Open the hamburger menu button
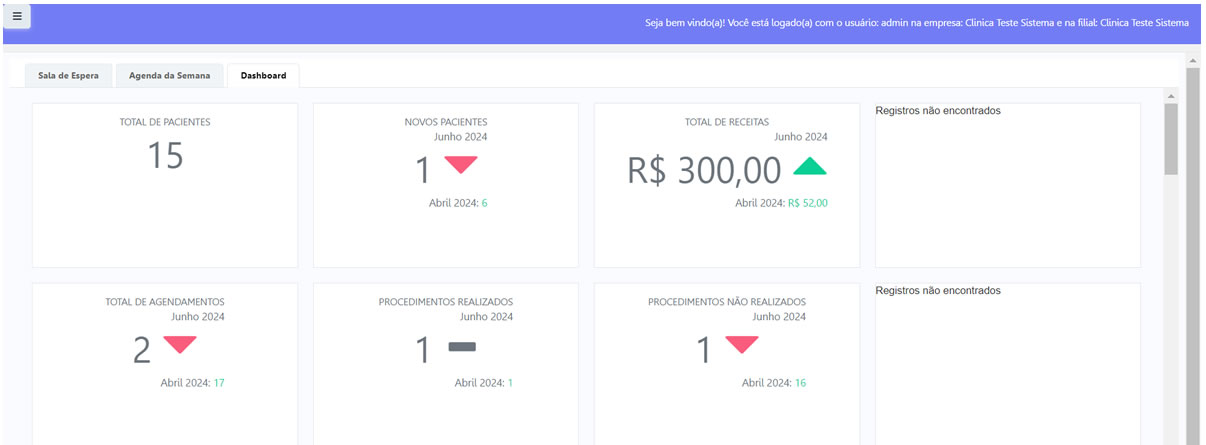The width and height of the screenshot is (1206, 445). click(x=17, y=16)
